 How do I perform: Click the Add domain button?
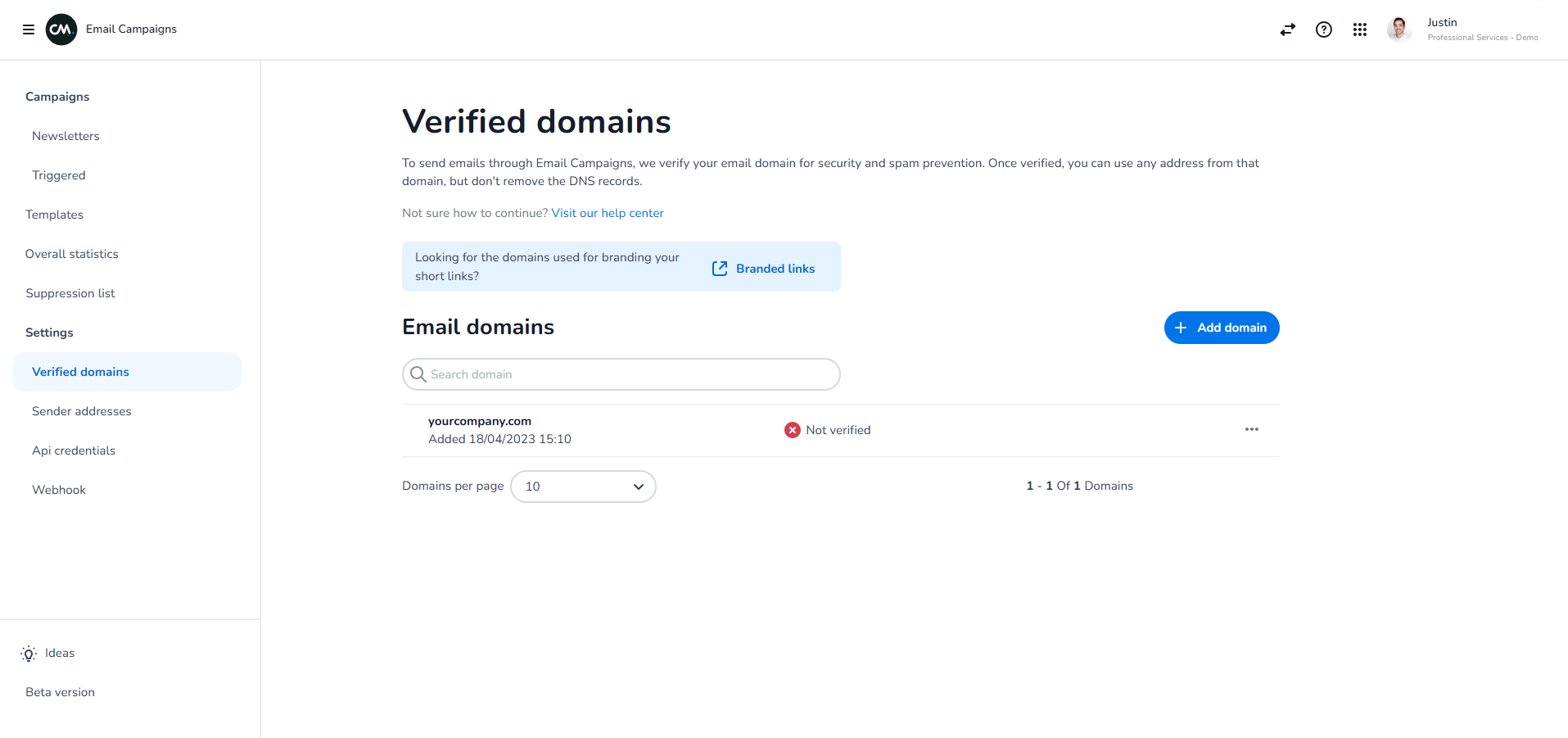[1221, 328]
